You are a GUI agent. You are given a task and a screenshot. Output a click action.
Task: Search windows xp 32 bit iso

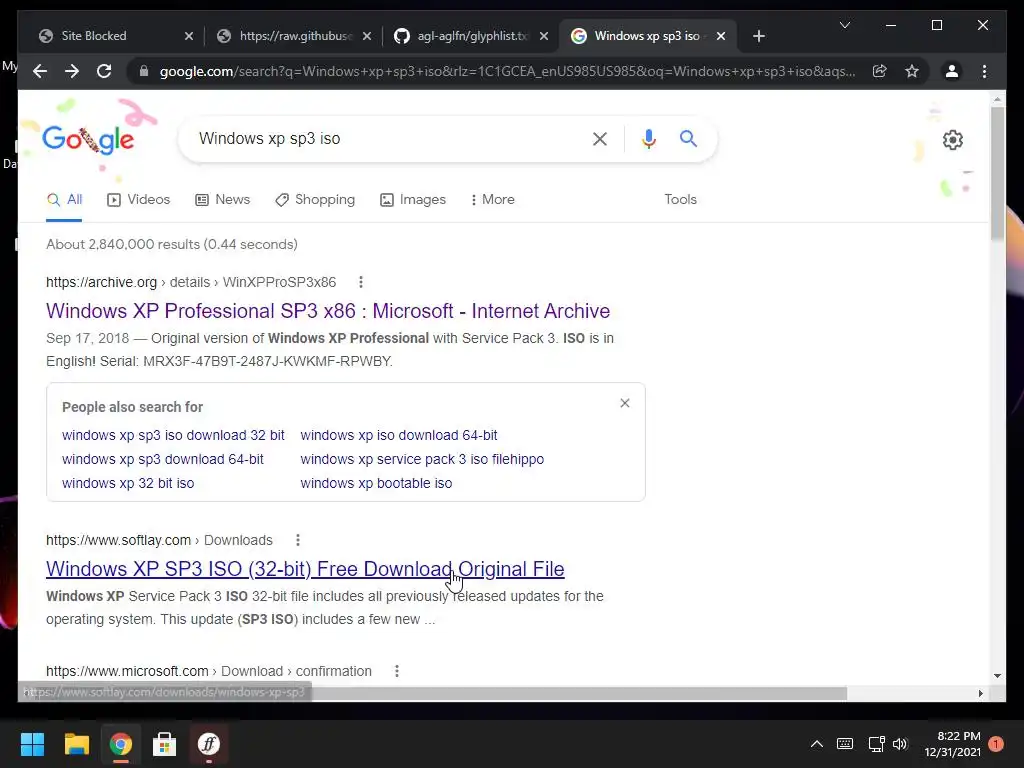tap(128, 483)
